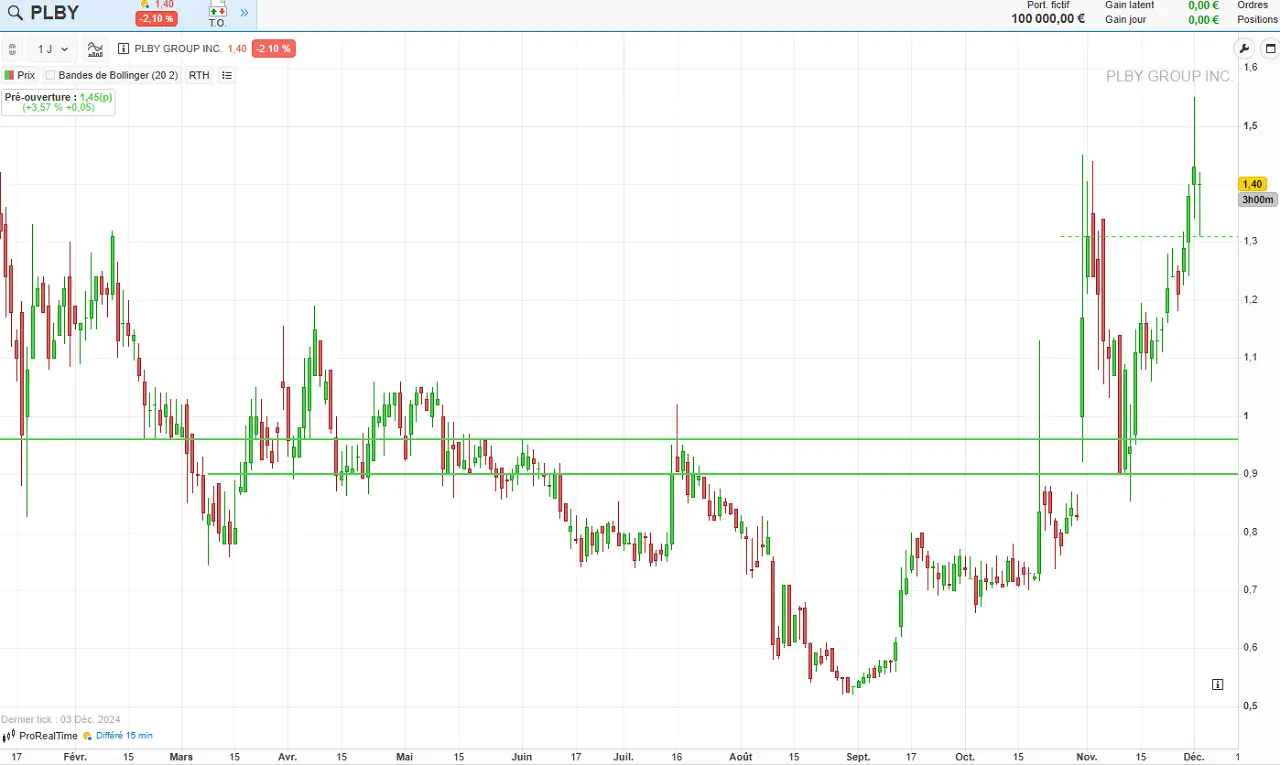
Task: Click the Port. fictif 100 000,00 € value
Action: point(1048,19)
